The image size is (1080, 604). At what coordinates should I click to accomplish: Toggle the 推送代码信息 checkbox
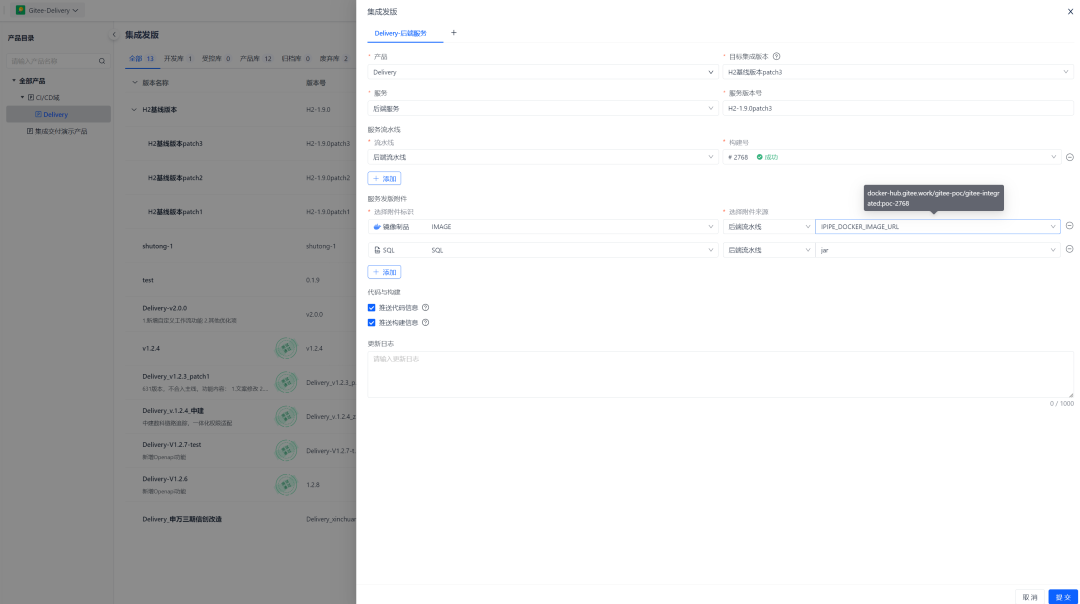coord(372,308)
